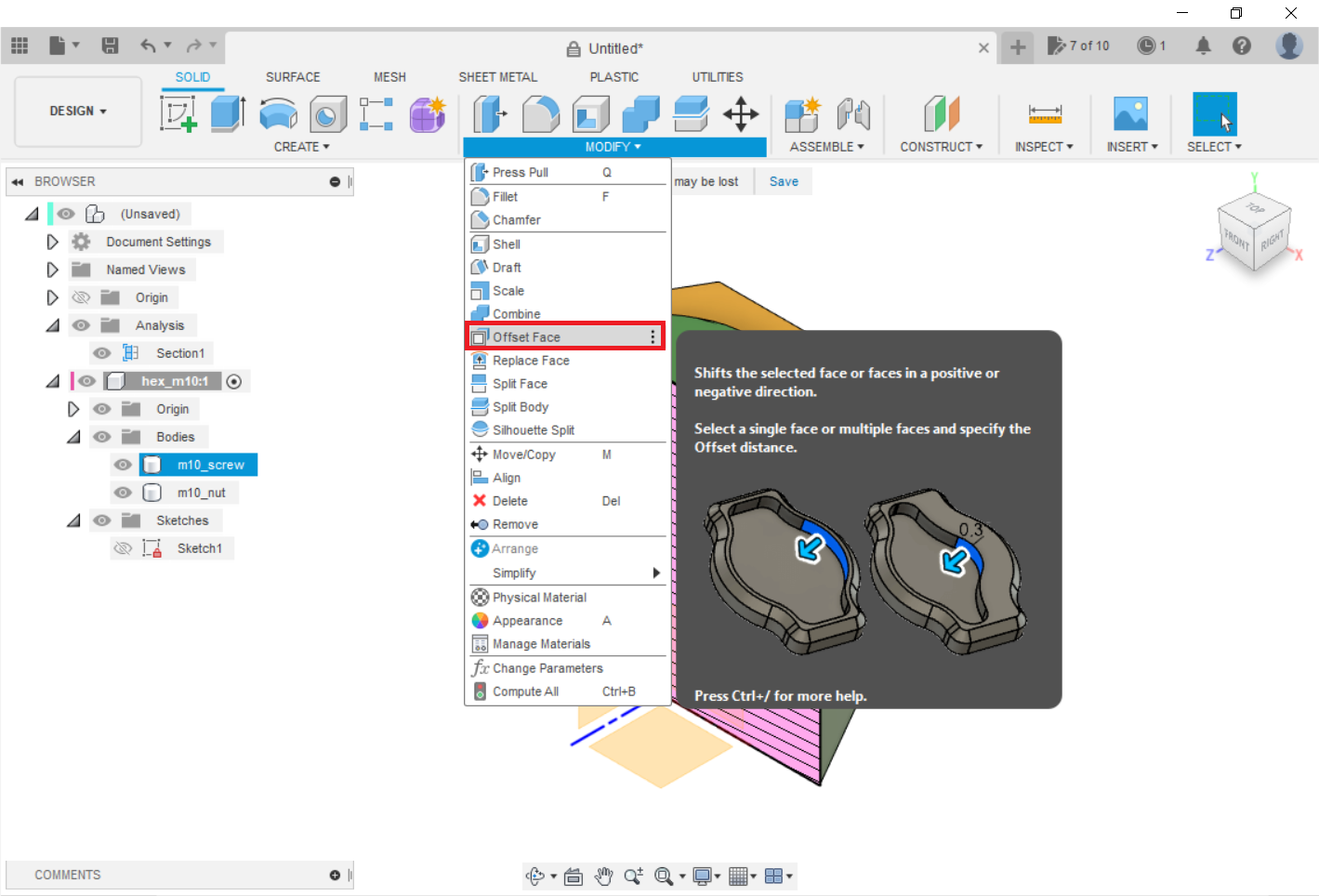Open the CONSTRUCT dropdown label

pos(941,147)
